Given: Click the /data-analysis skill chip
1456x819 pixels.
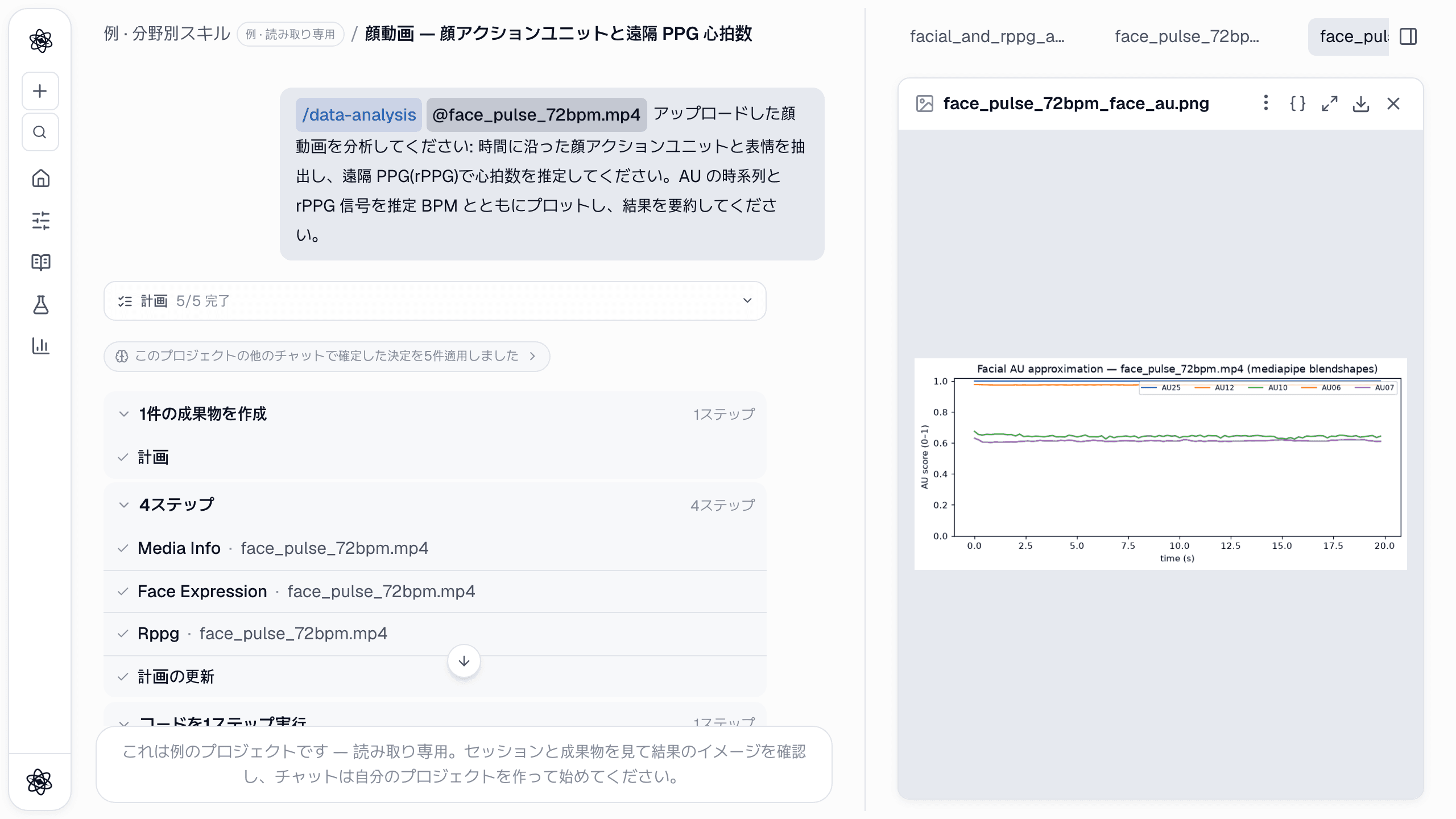Looking at the screenshot, I should click(x=358, y=115).
